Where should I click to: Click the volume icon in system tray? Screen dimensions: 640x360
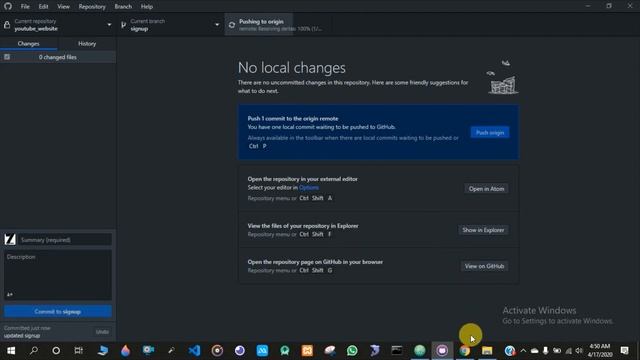click(579, 351)
